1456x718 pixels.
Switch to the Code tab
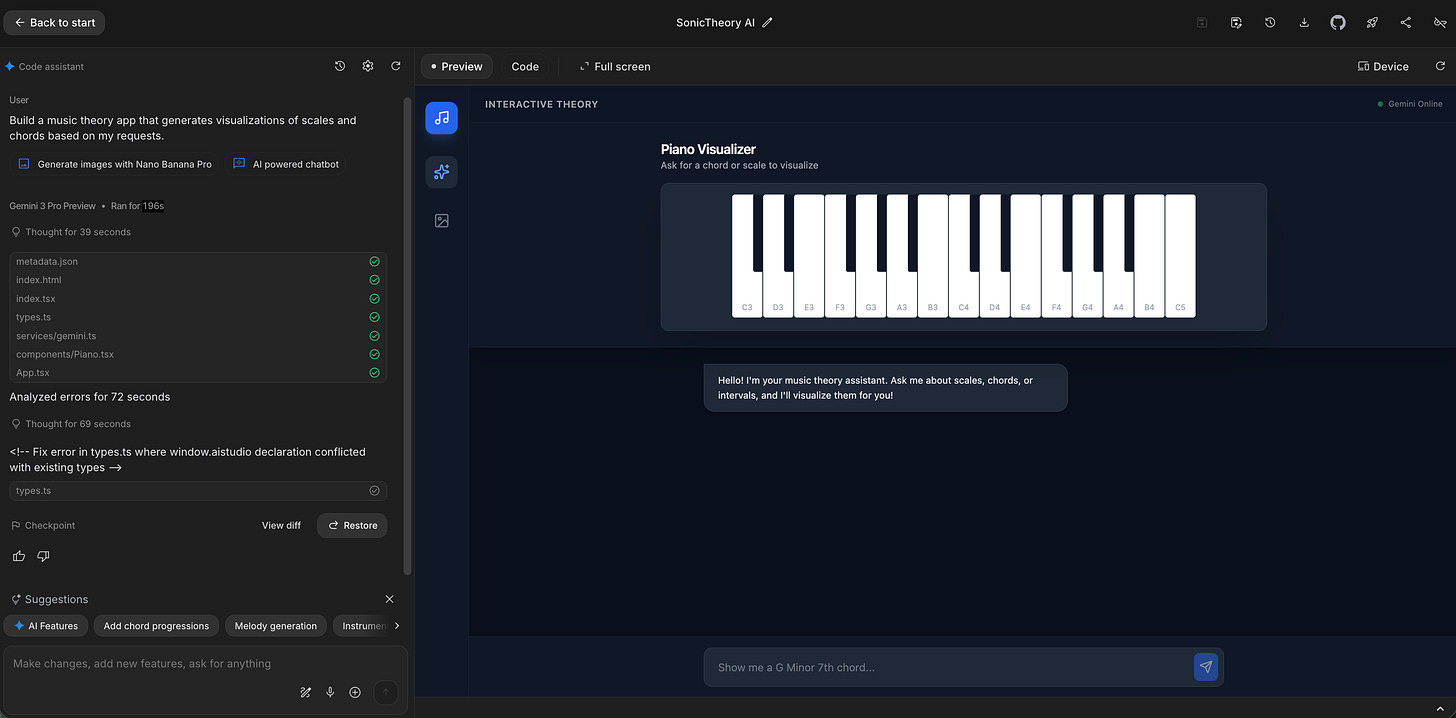pyautogui.click(x=525, y=66)
